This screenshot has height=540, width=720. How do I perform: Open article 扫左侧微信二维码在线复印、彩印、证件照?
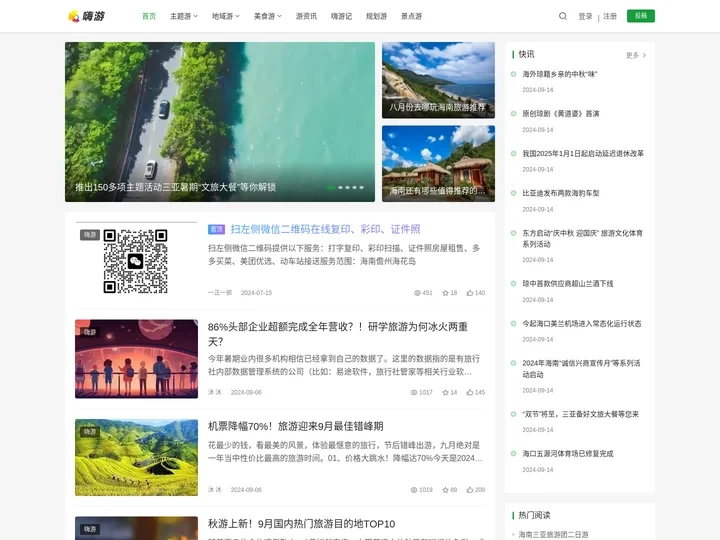click(x=325, y=229)
